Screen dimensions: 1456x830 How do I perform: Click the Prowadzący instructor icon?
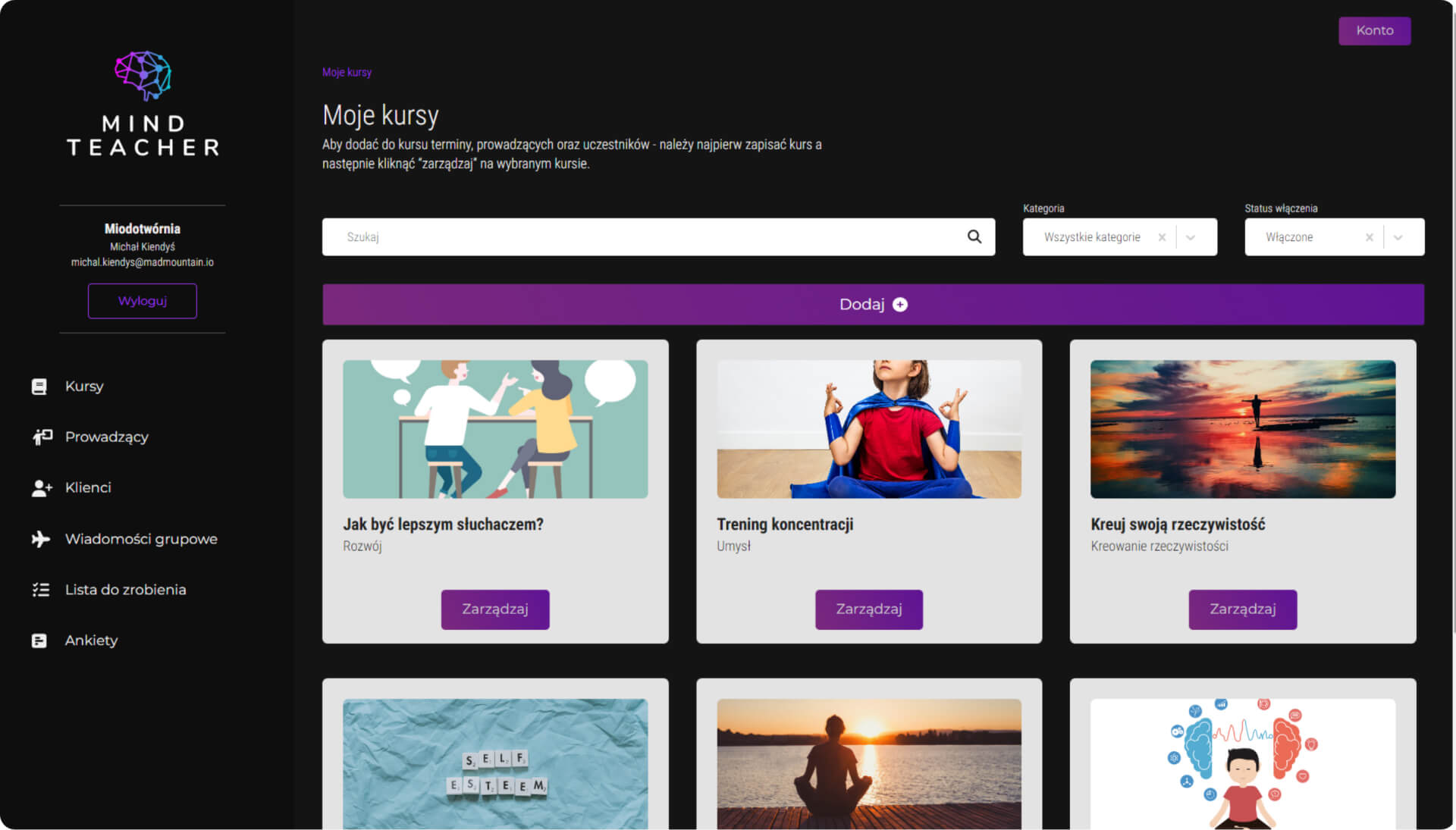click(42, 437)
